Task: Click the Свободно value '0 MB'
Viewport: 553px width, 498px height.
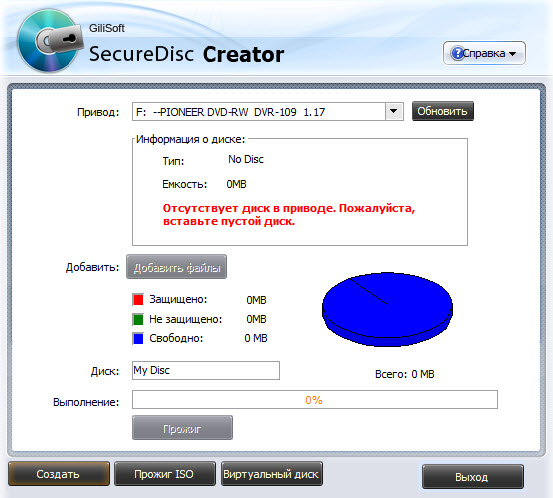Action: coord(256,338)
